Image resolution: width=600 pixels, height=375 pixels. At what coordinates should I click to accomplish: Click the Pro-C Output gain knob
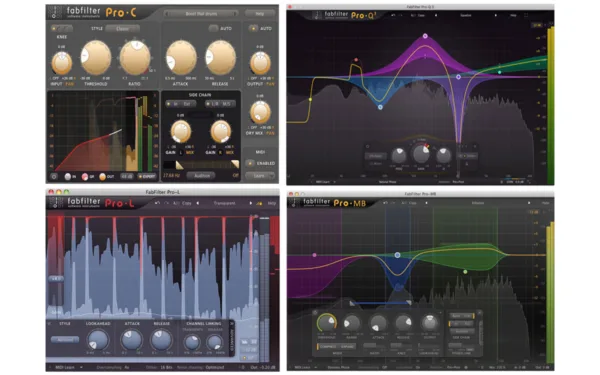[260, 63]
